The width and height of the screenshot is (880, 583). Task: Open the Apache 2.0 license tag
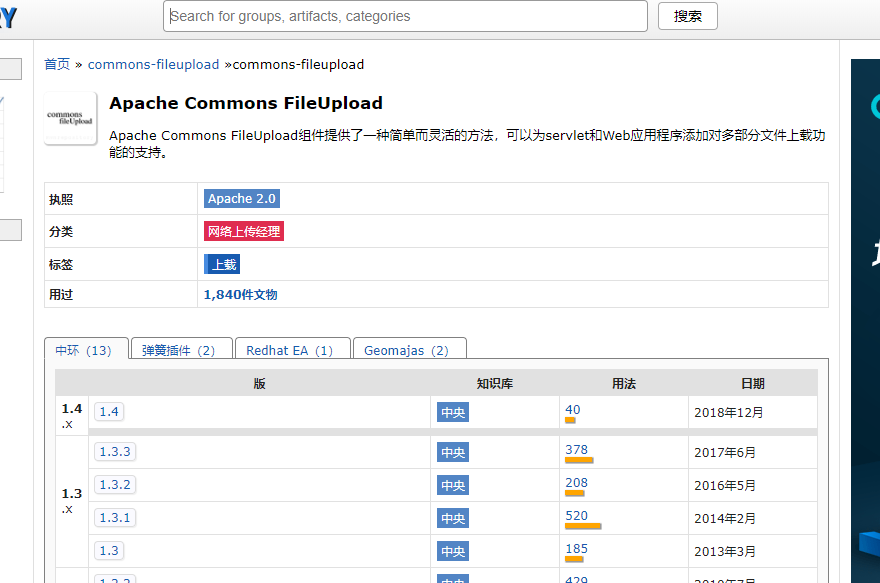pyautogui.click(x=242, y=199)
